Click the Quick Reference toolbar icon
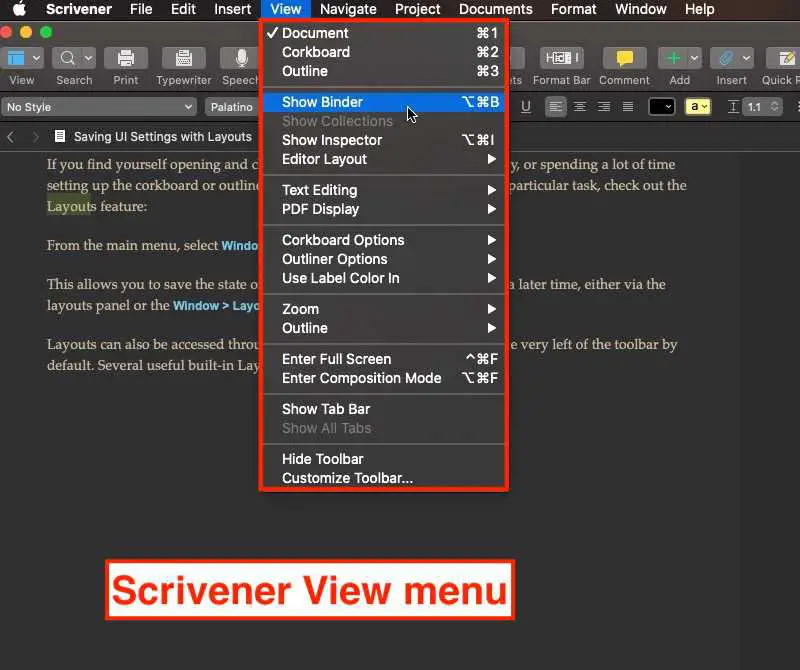 click(786, 58)
